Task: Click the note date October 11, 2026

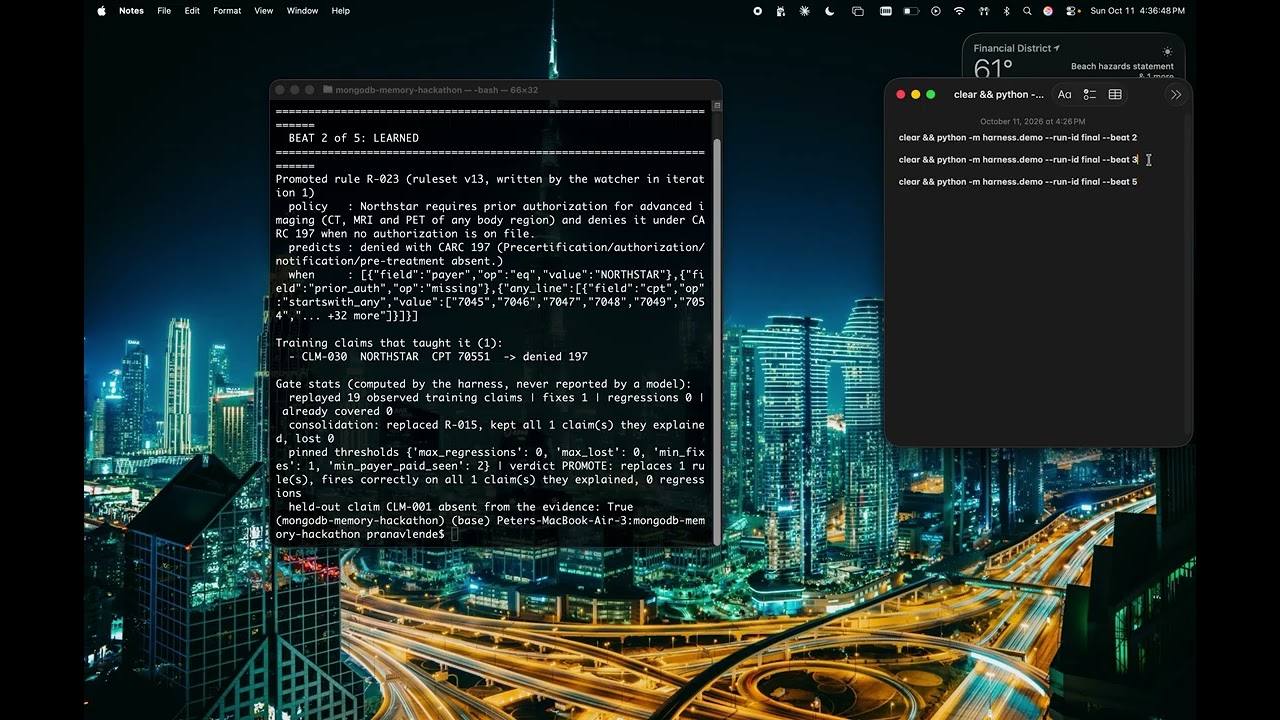Action: (x=1032, y=122)
